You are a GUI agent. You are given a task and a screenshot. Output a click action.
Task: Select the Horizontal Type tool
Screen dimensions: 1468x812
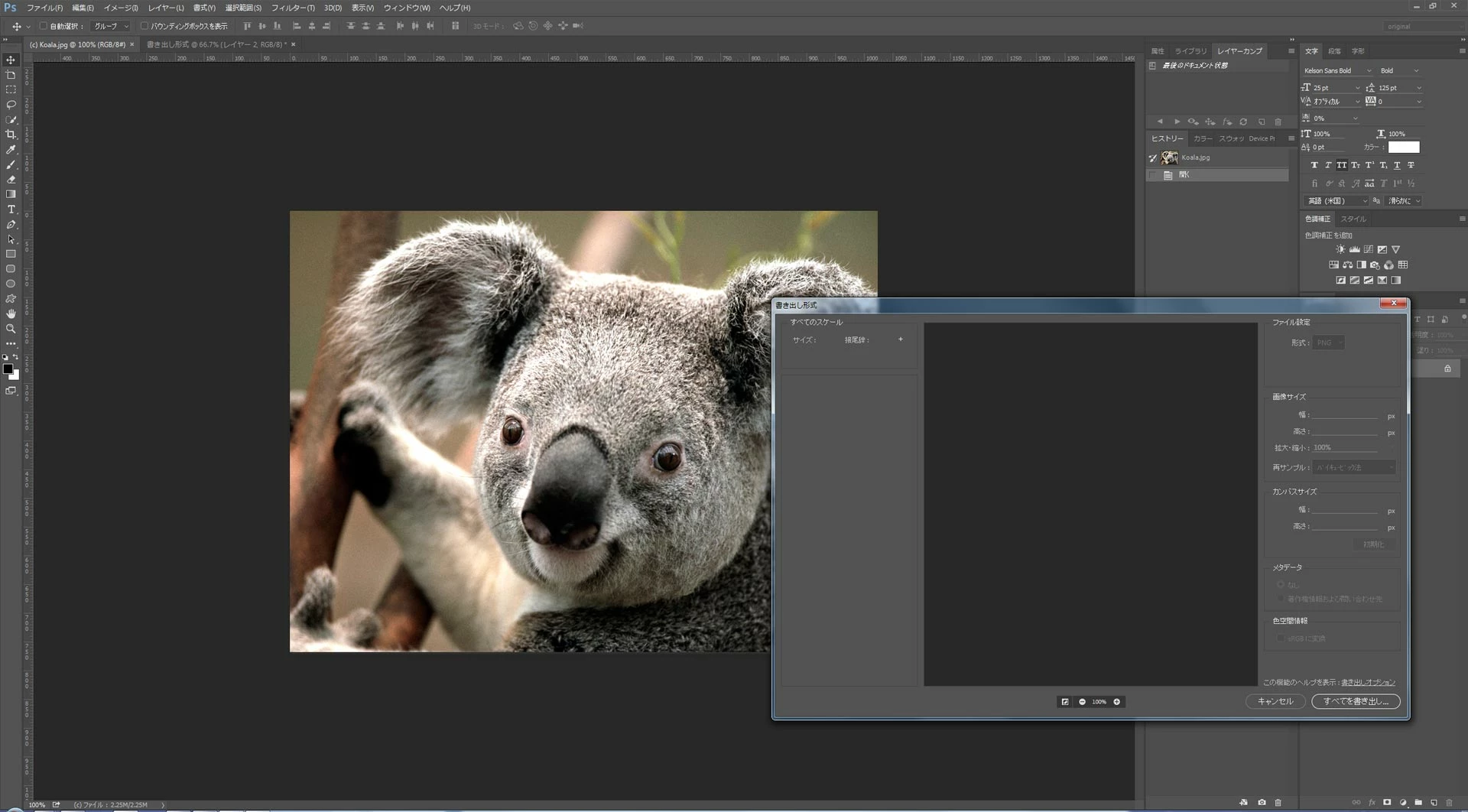point(11,209)
